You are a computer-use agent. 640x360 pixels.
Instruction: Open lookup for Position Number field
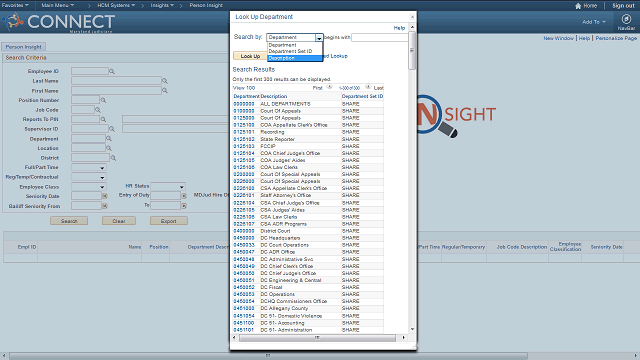coord(103,100)
